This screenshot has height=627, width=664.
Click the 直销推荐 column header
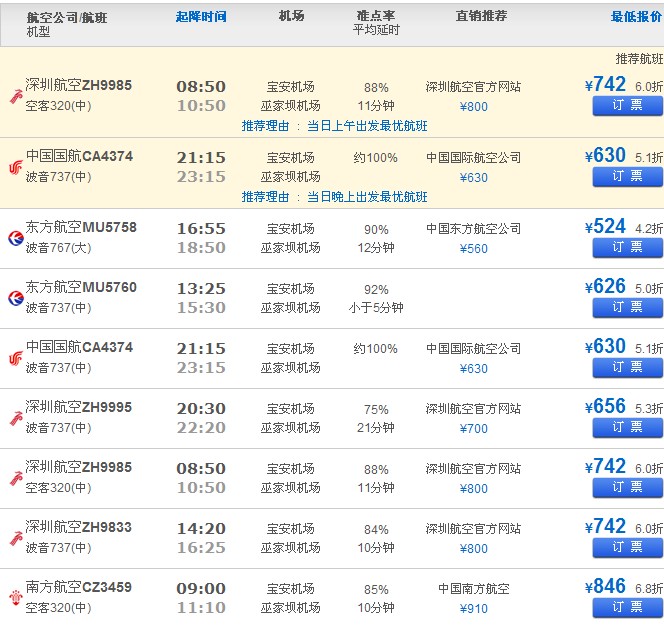click(481, 16)
